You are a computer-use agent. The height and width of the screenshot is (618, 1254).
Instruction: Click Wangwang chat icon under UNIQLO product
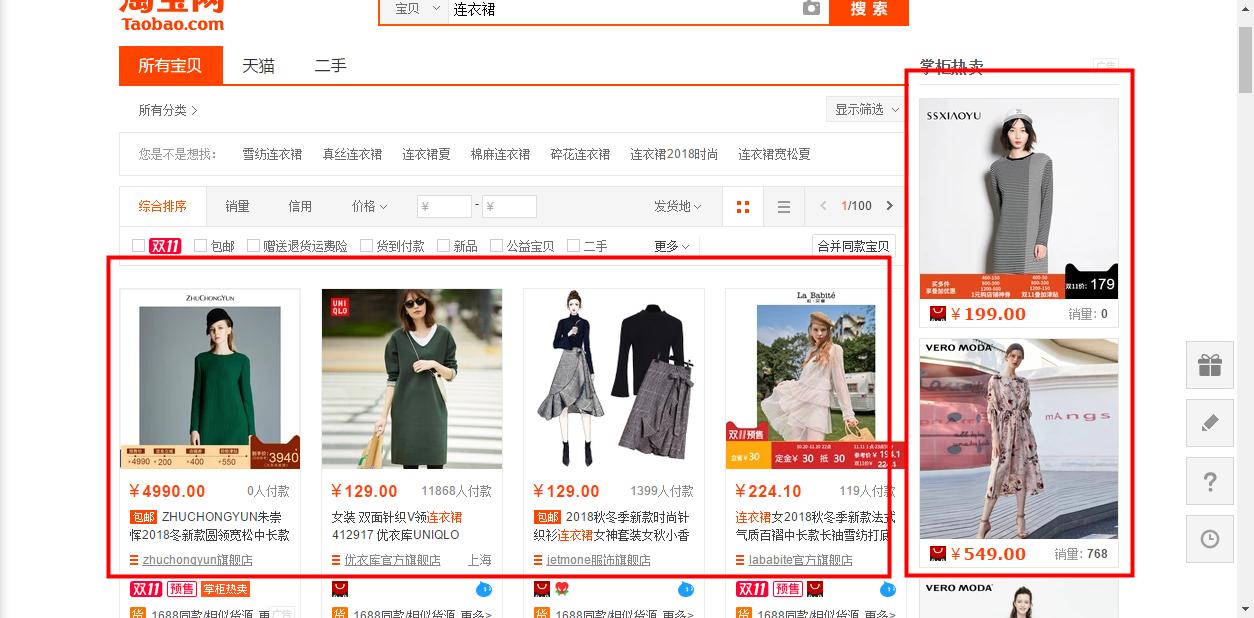(x=484, y=588)
